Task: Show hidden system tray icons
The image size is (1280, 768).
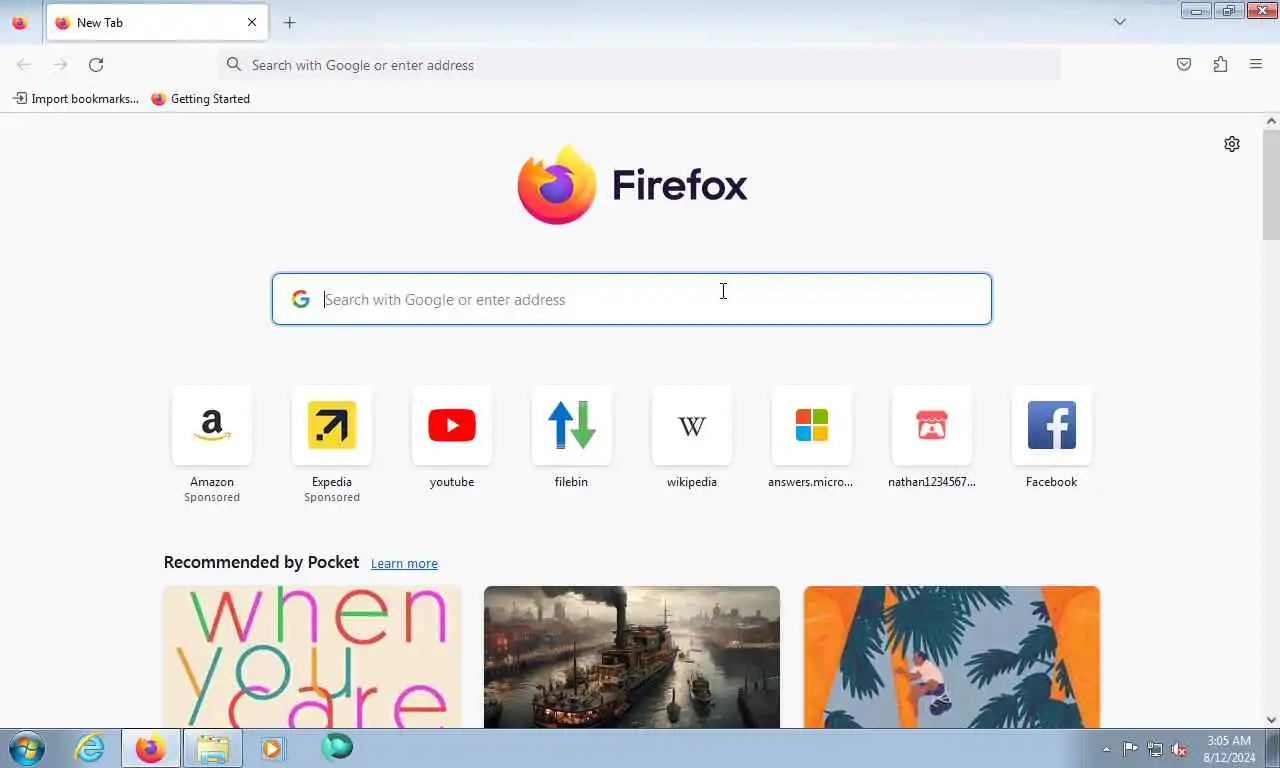Action: tap(1106, 749)
